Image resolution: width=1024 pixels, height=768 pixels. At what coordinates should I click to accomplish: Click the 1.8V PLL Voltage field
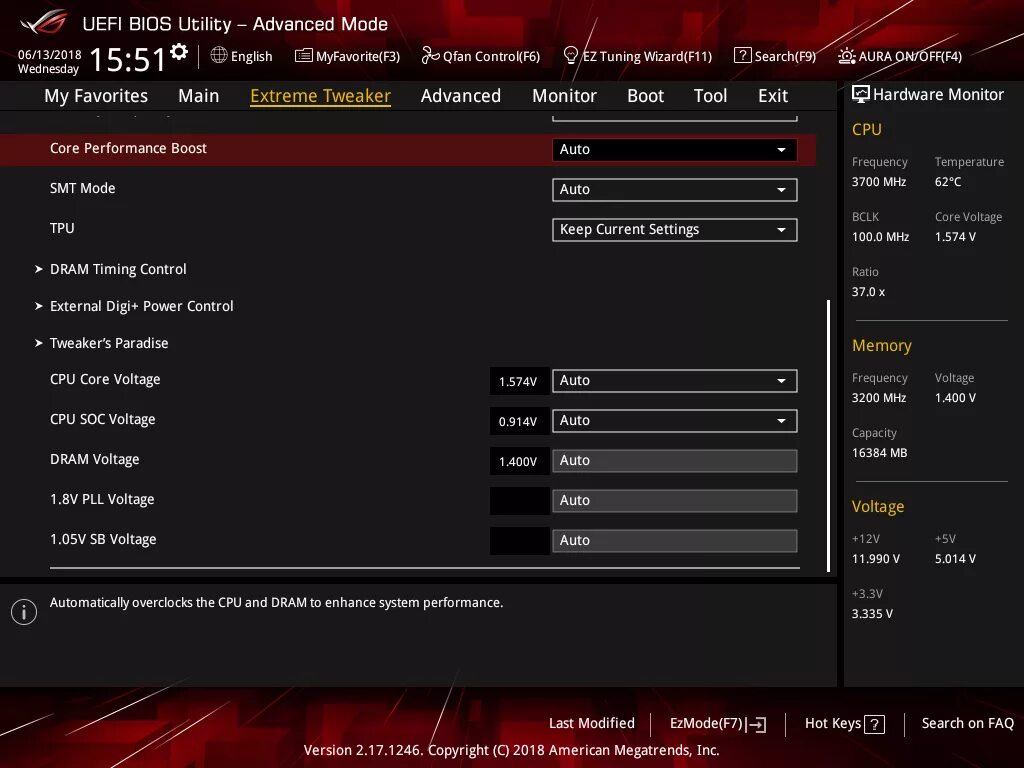coord(675,500)
